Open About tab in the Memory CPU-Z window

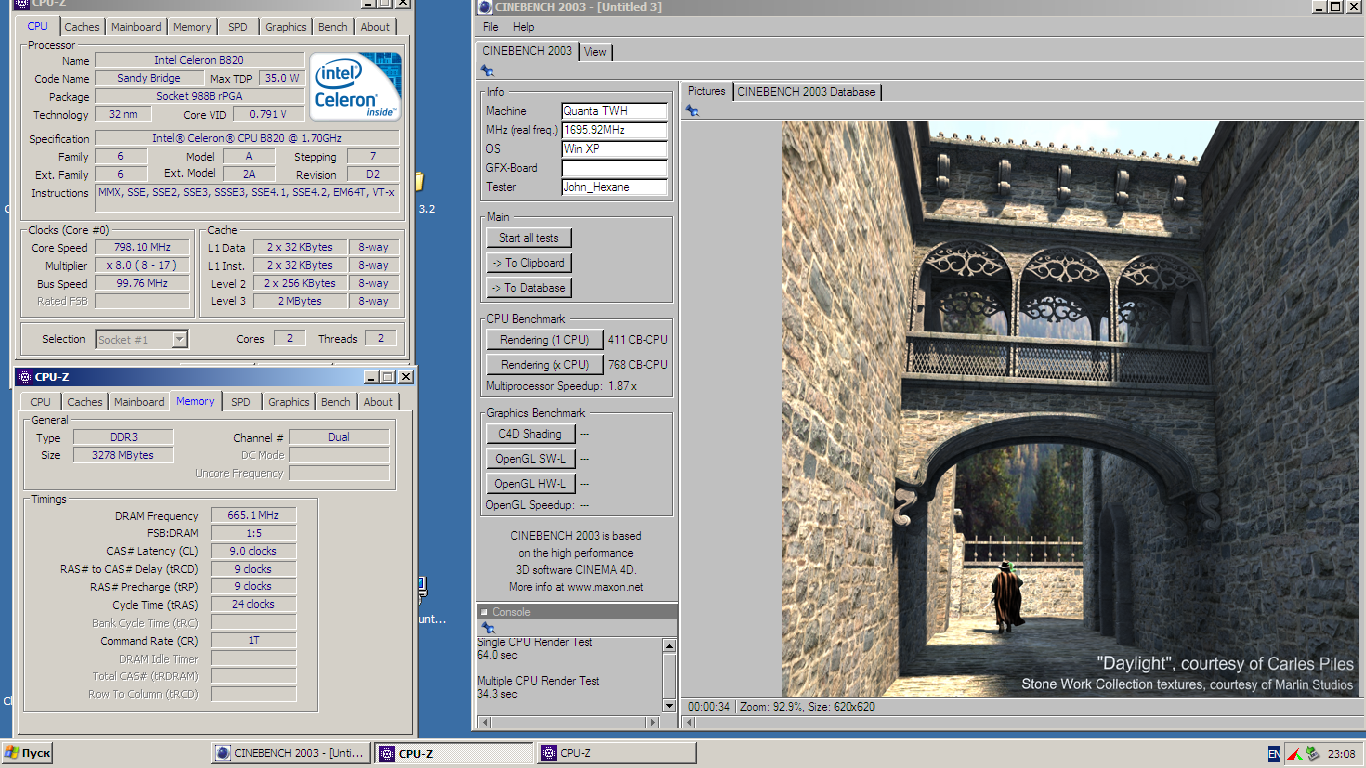pyautogui.click(x=378, y=402)
